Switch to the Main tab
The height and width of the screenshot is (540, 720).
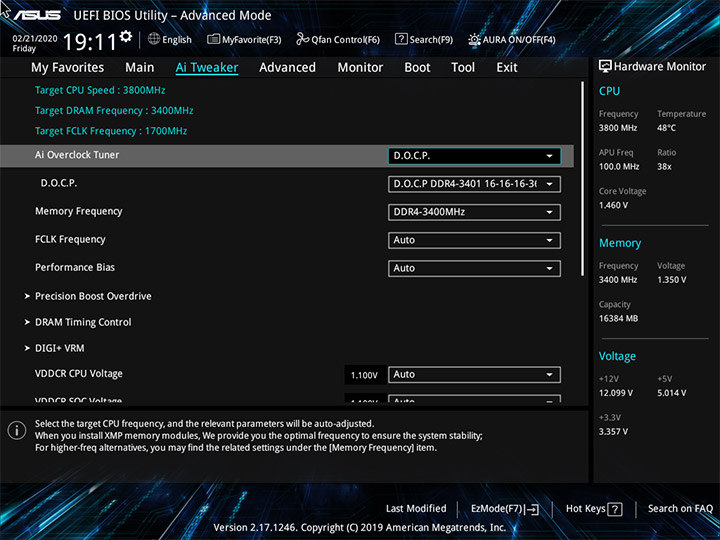[x=140, y=68]
